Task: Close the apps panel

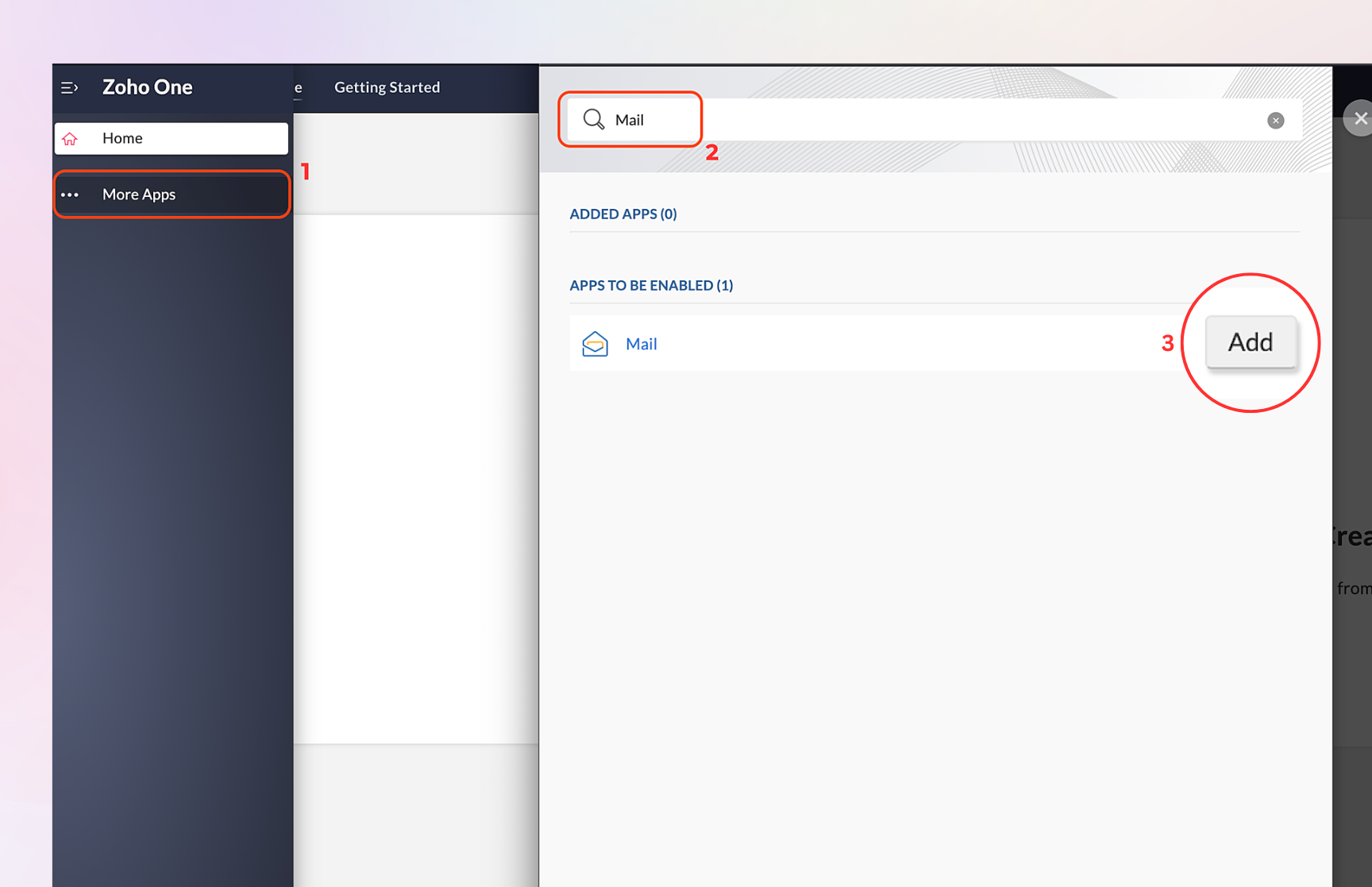Action: pos(1360,118)
